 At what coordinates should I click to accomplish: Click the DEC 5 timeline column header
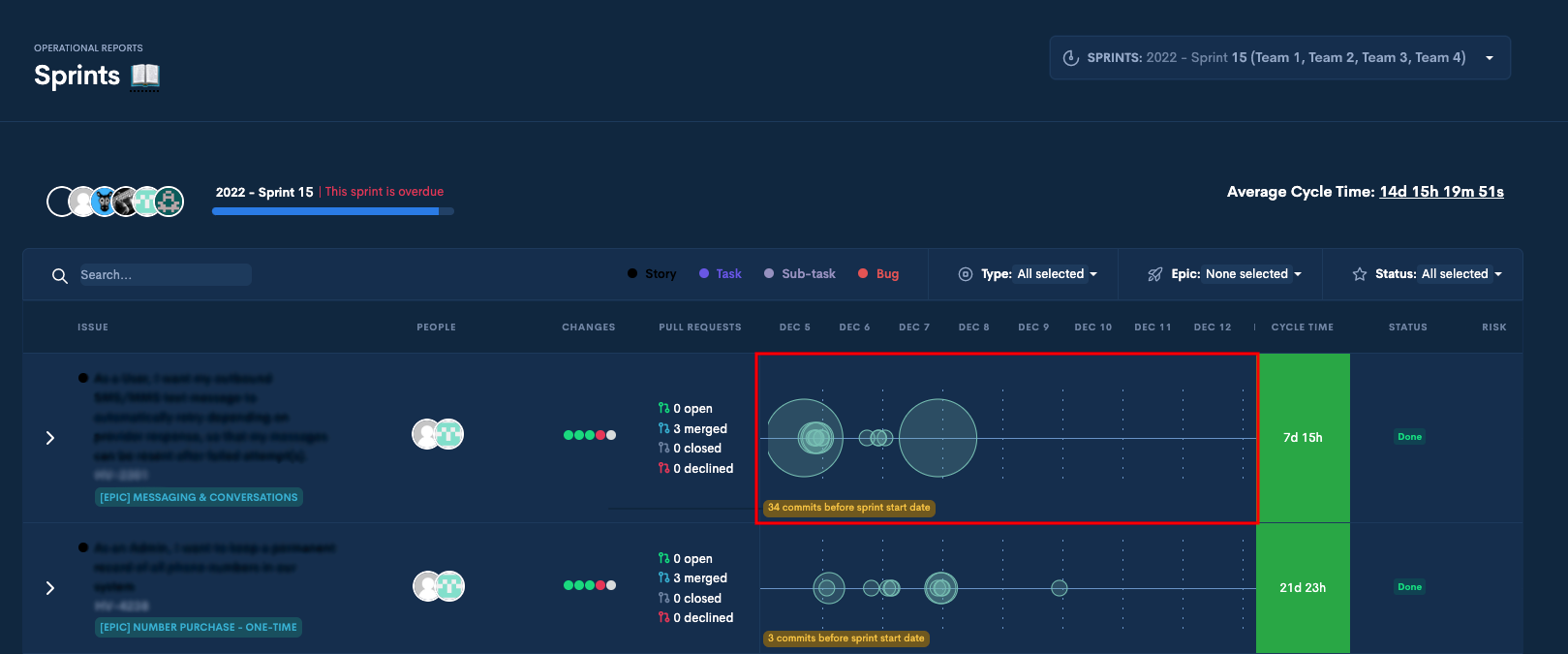[795, 327]
